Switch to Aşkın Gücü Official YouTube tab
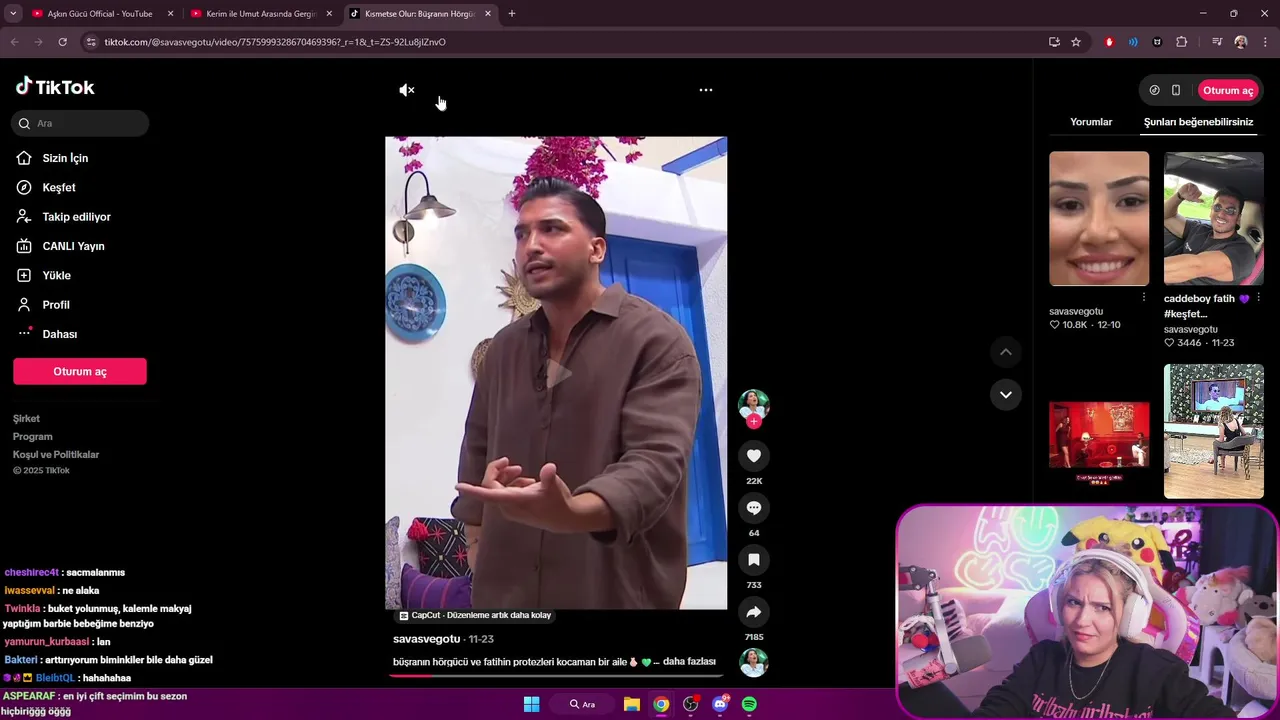 tap(100, 14)
